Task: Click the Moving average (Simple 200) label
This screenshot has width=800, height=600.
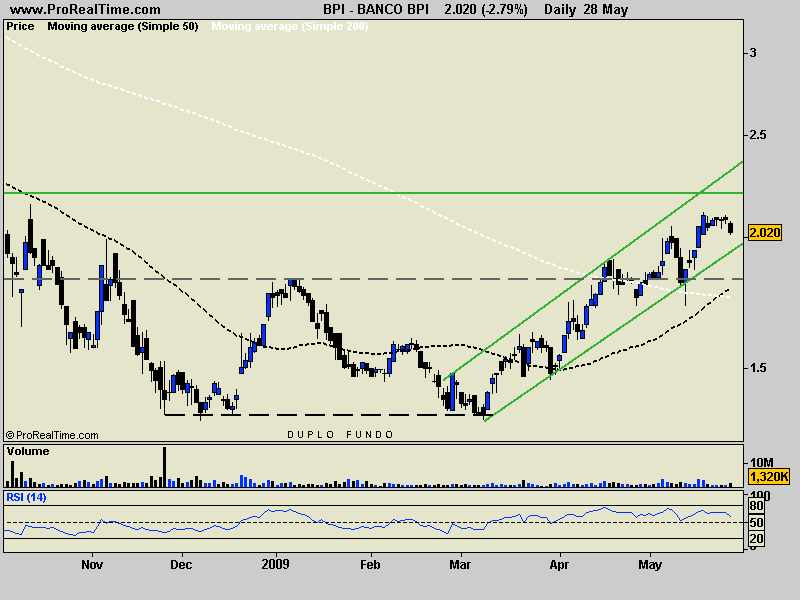Action: [290, 27]
